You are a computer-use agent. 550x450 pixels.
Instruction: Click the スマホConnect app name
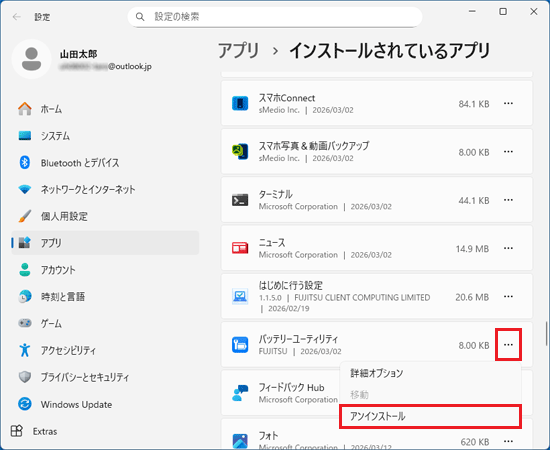(287, 98)
